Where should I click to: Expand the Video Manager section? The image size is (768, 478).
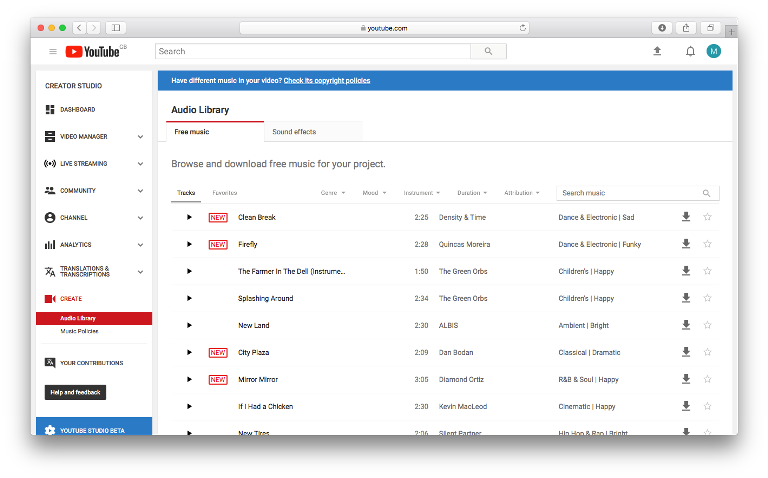(141, 137)
